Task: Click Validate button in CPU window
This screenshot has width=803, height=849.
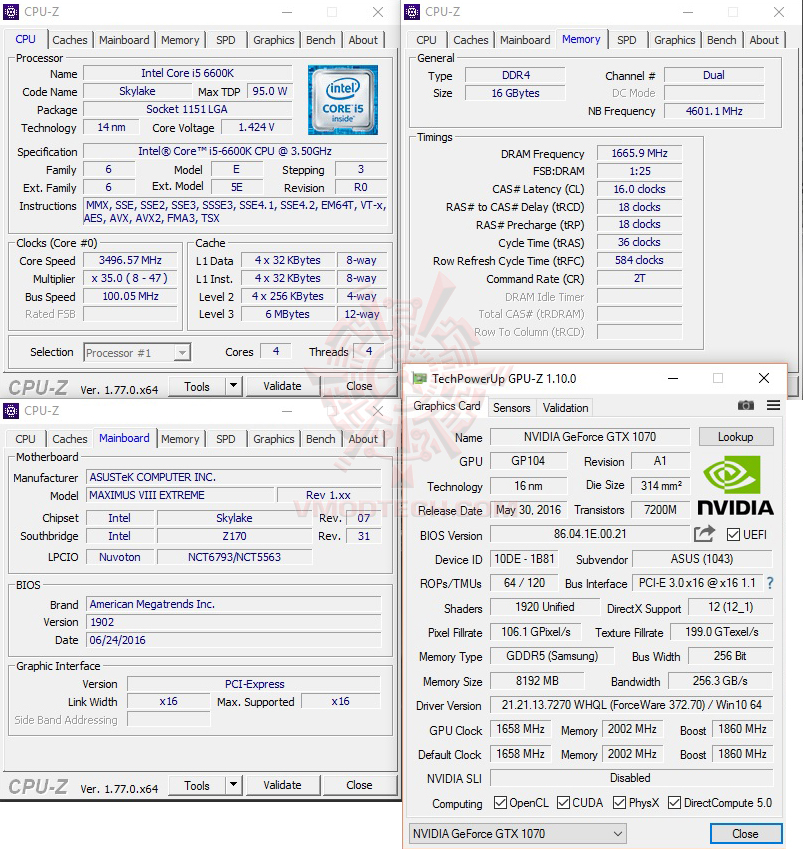Action: click(x=282, y=386)
